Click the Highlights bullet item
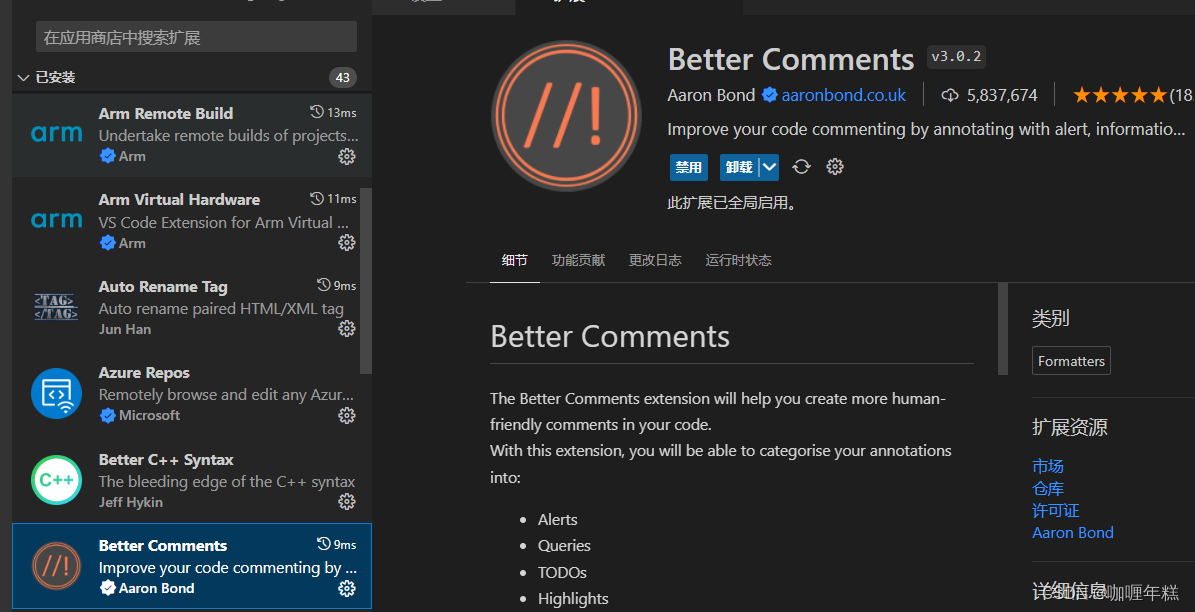 [573, 598]
